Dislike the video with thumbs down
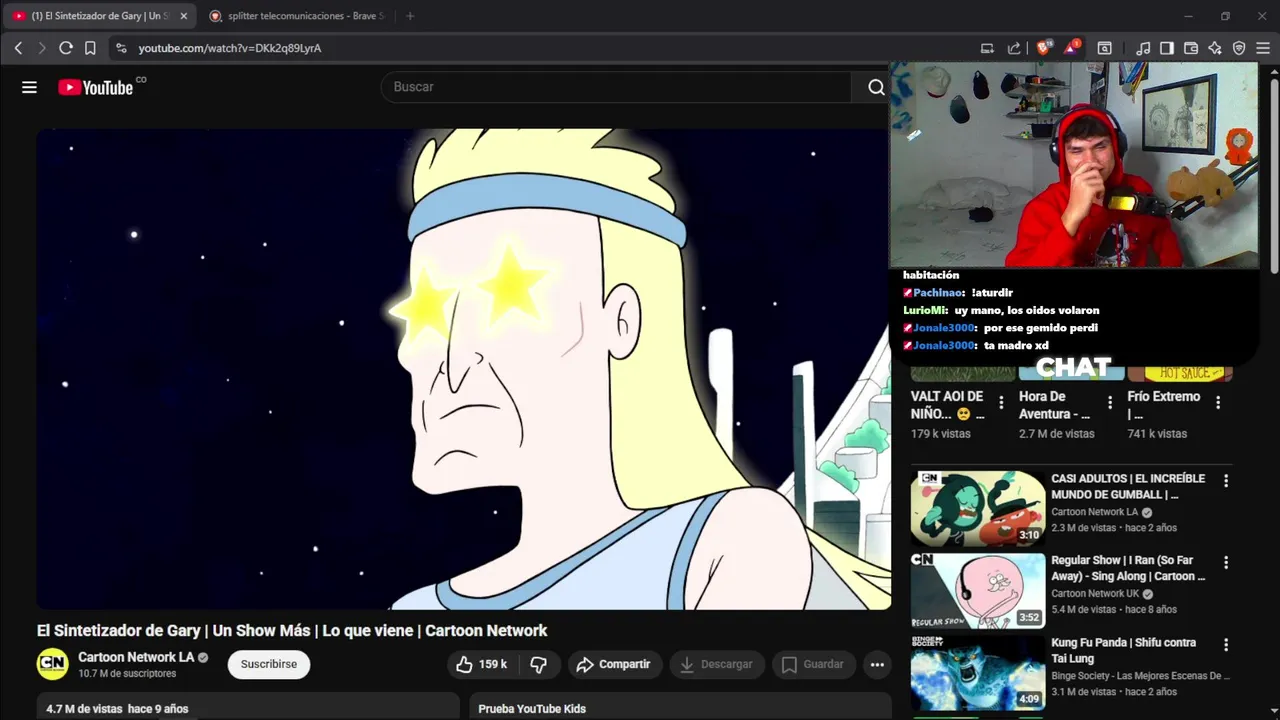The height and width of the screenshot is (720, 1280). [538, 664]
